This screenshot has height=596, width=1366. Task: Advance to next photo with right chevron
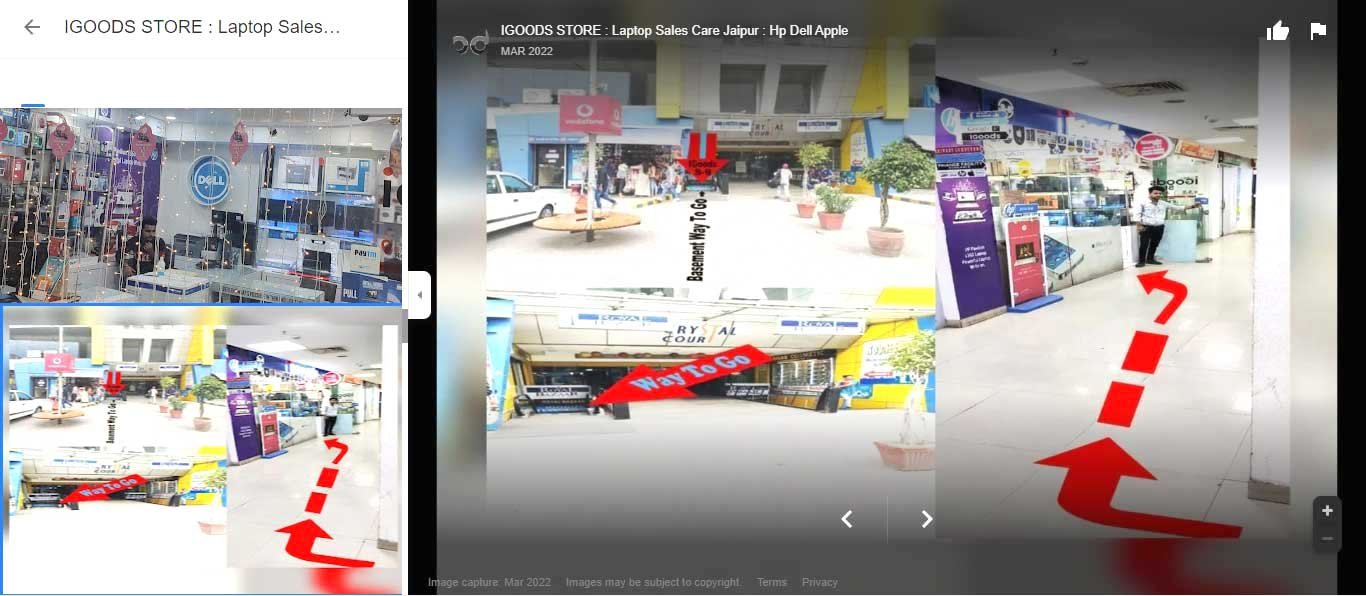[x=927, y=519]
